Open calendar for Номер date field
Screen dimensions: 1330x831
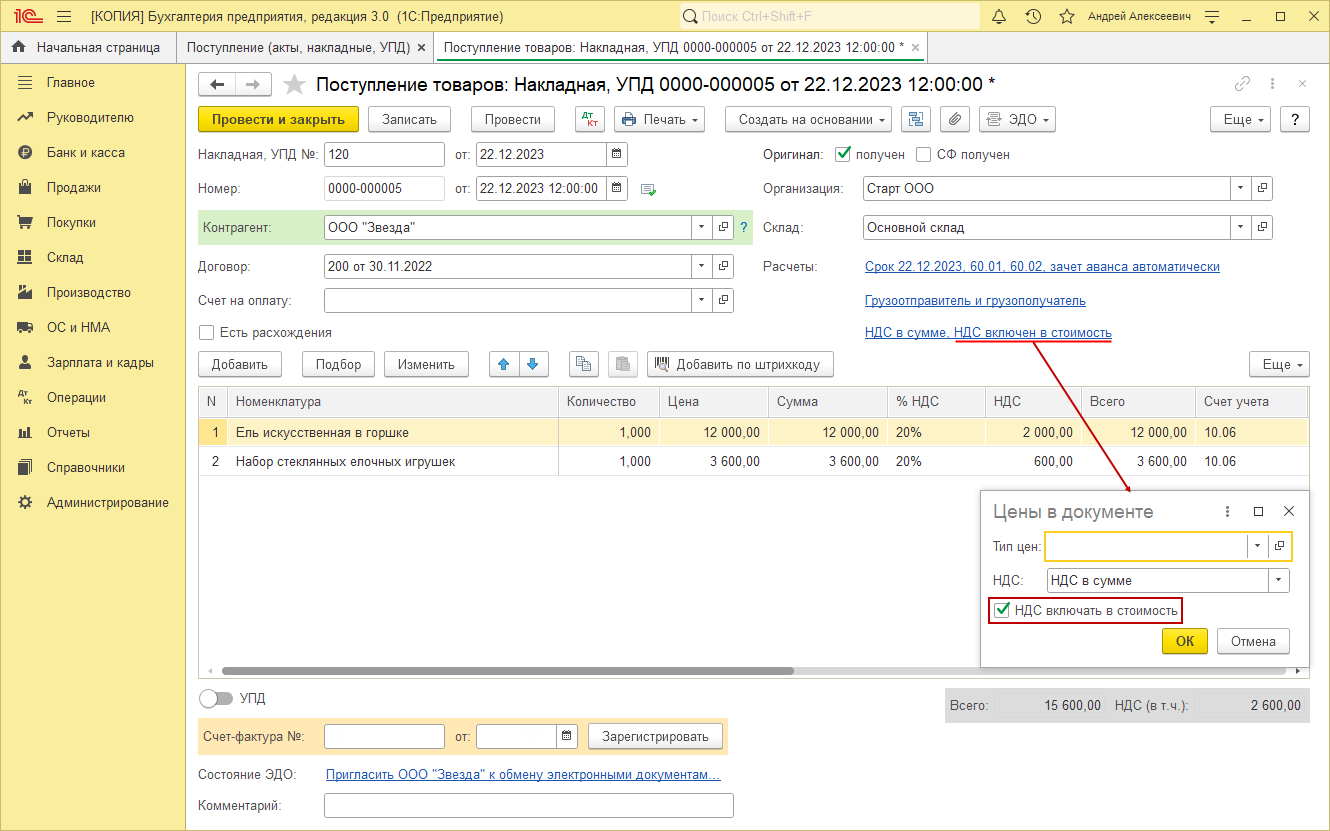617,188
